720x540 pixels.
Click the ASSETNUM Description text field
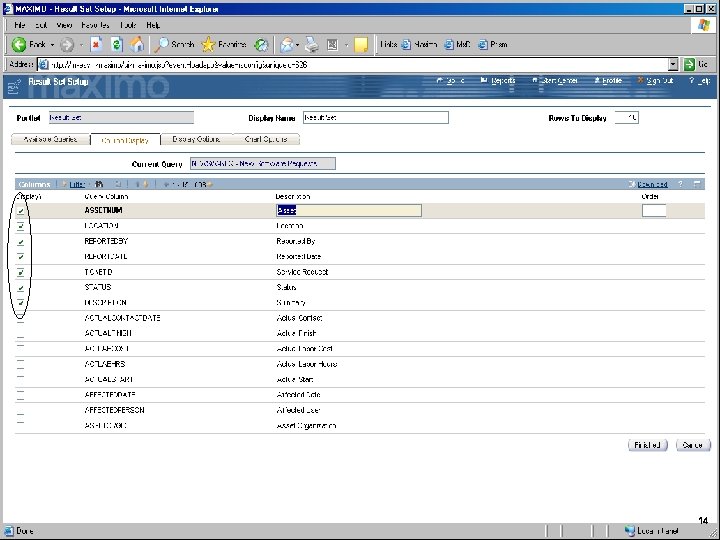(x=349, y=210)
